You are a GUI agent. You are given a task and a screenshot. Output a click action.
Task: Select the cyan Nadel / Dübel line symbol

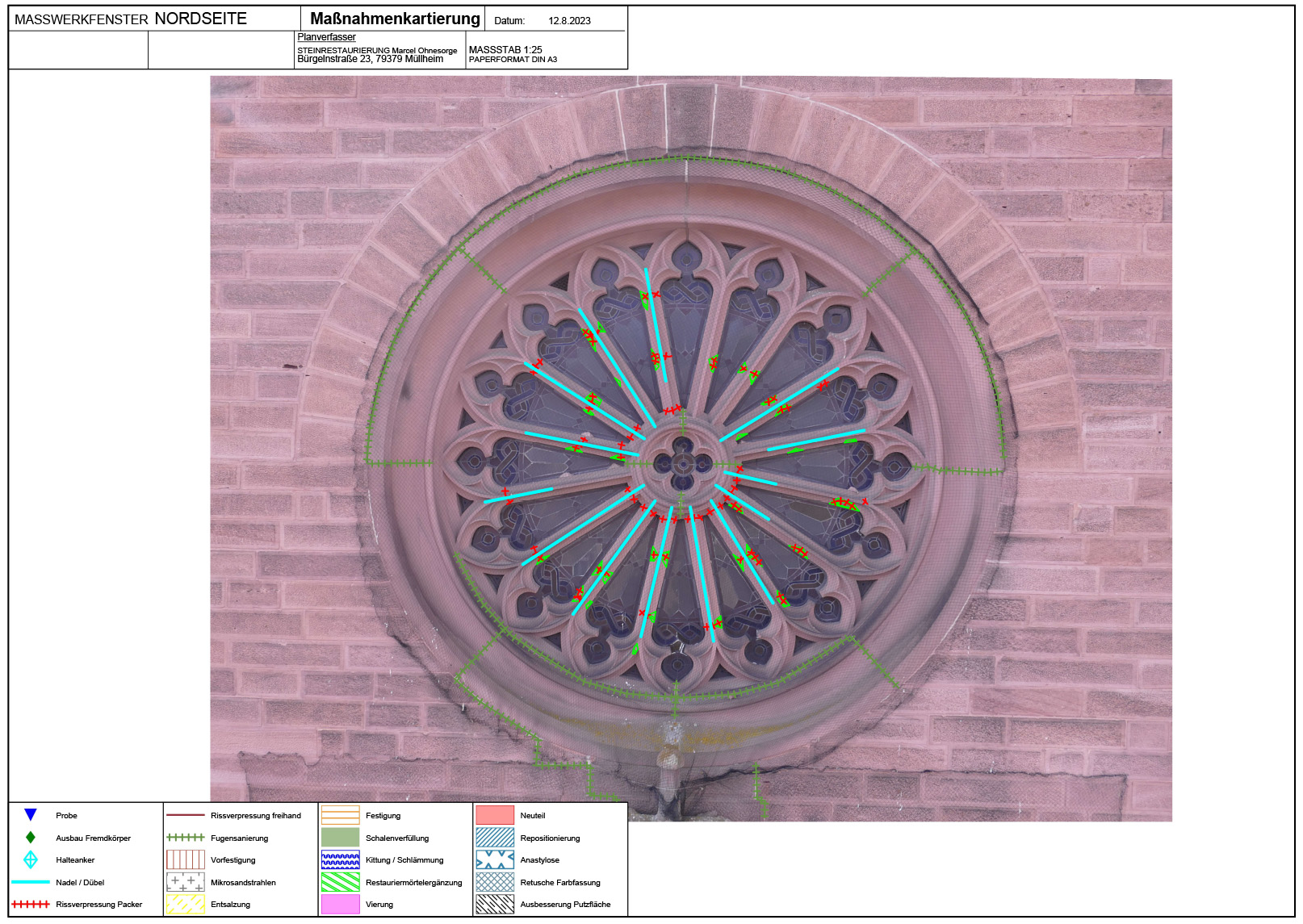31,882
